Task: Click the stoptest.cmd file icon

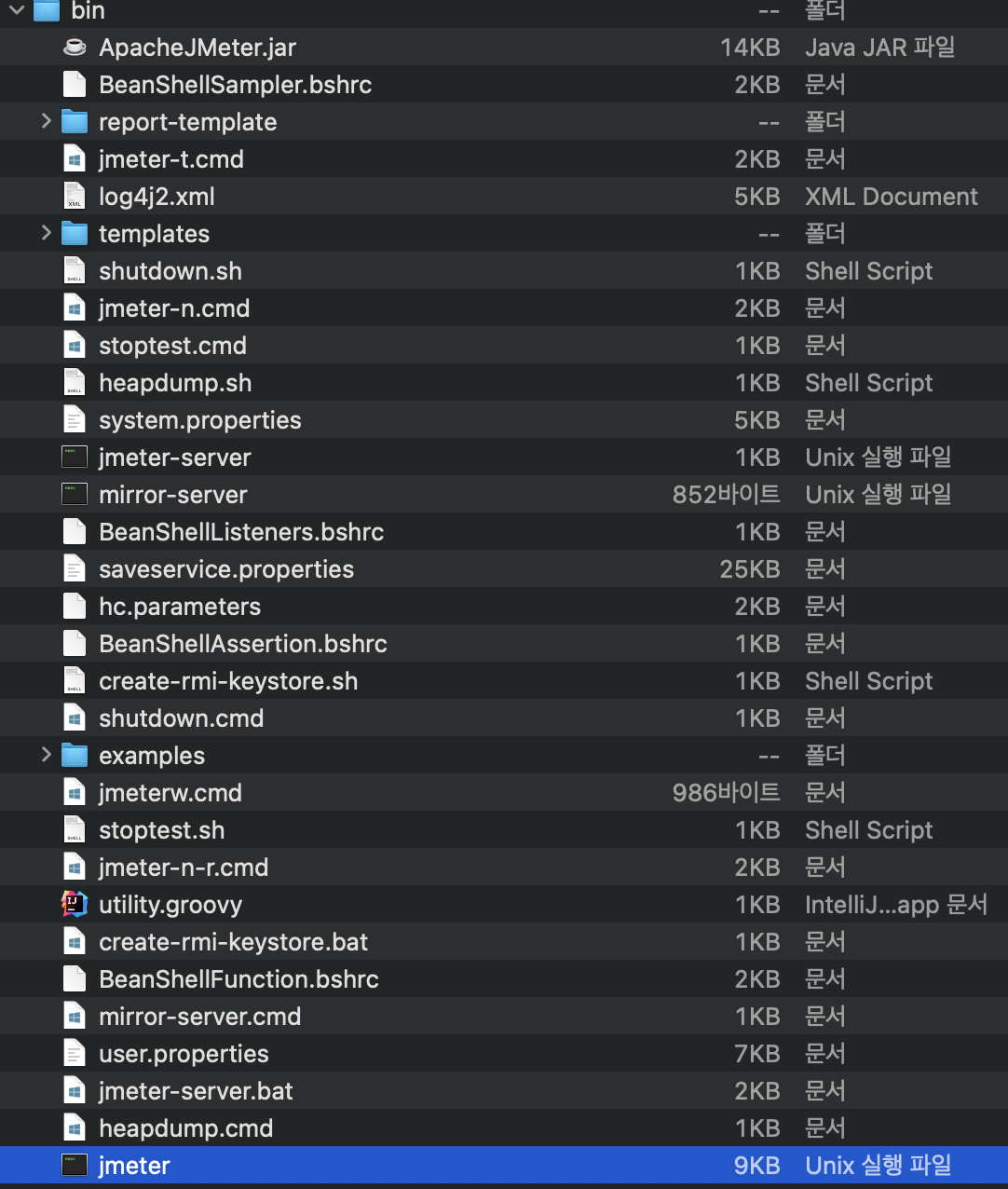Action: 75,346
